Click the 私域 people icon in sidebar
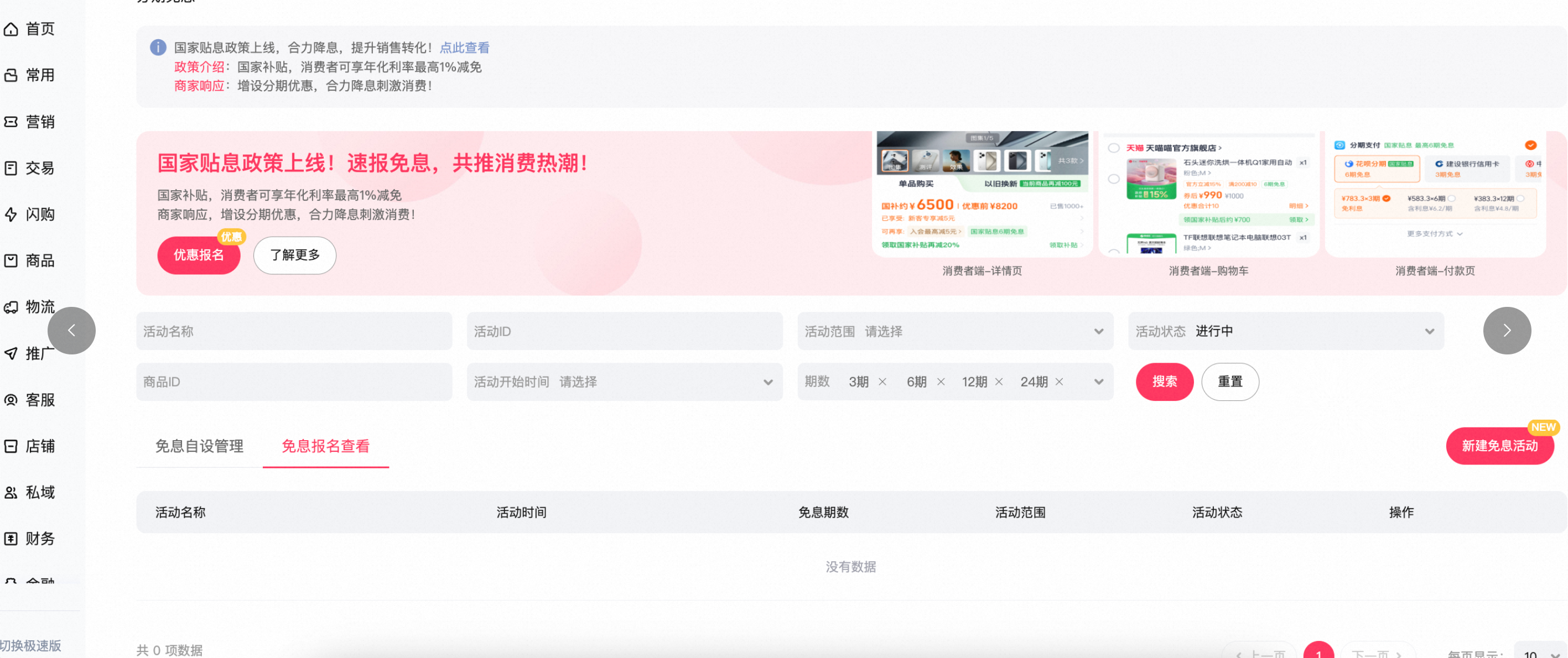This screenshot has height=658, width=1568. [x=11, y=492]
